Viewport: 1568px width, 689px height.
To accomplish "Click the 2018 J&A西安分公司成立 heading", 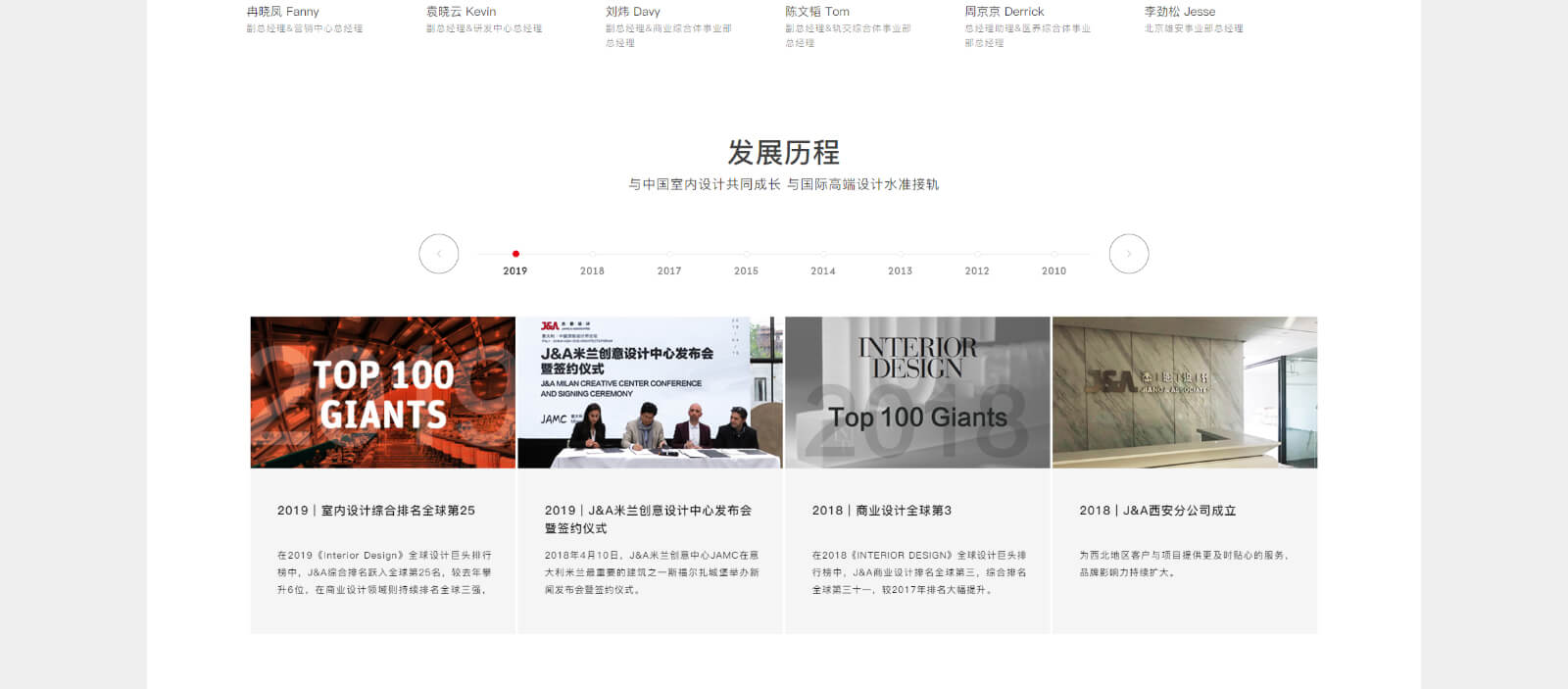I will [1157, 511].
